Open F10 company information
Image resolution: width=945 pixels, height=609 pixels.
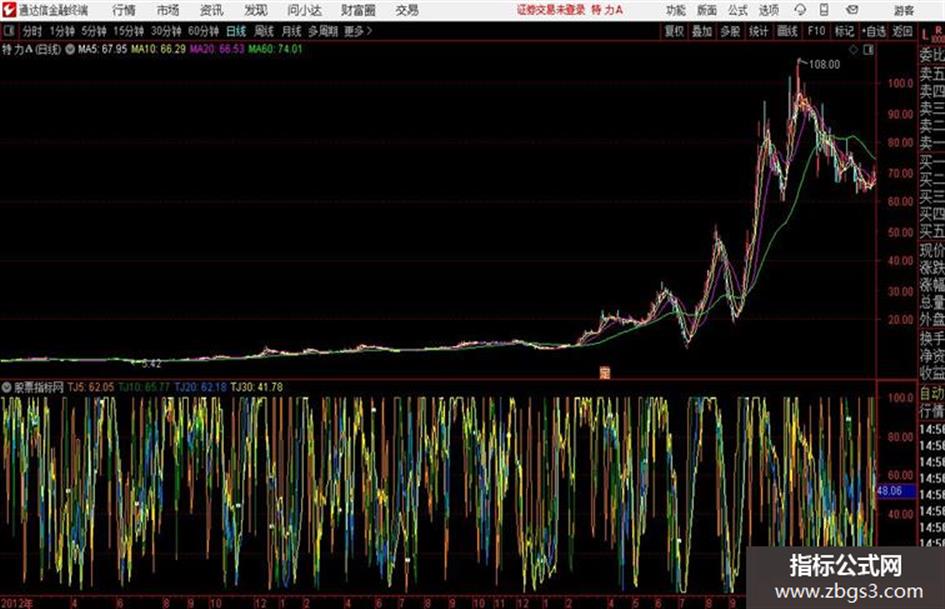[x=816, y=31]
